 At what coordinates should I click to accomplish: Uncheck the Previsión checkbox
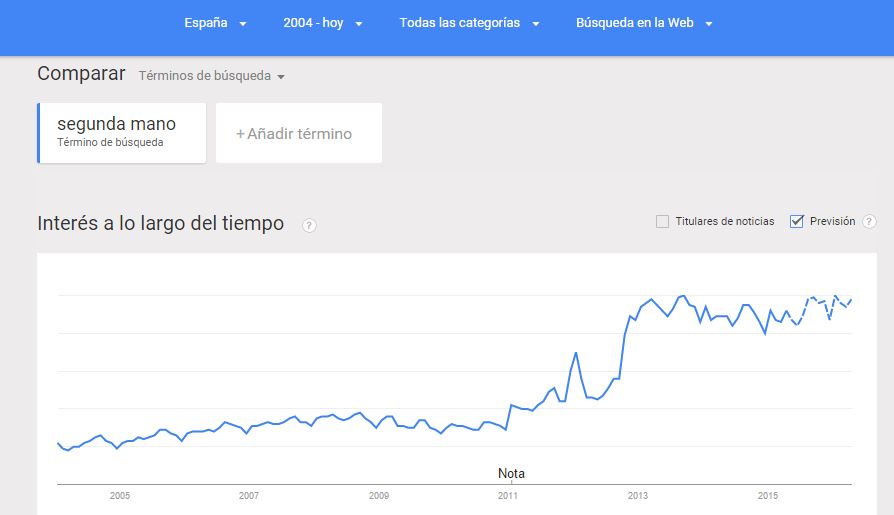(797, 221)
